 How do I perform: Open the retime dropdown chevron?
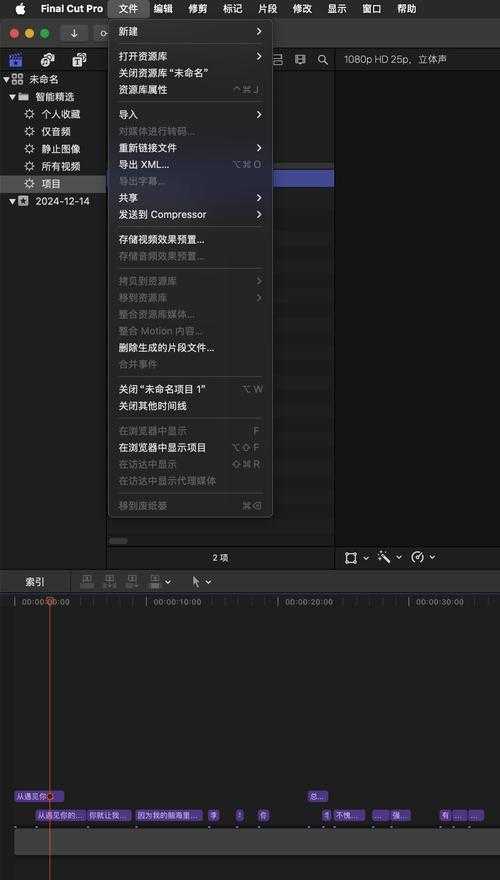point(433,558)
